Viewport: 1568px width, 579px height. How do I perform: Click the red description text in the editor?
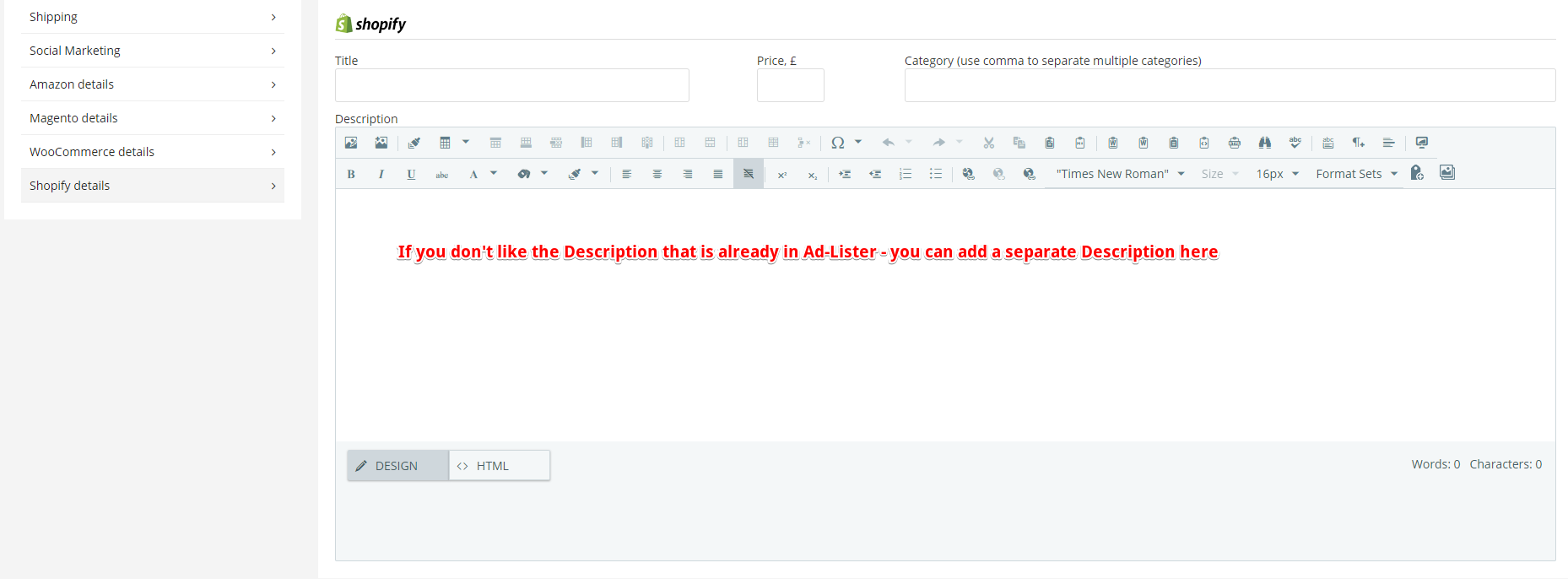pos(808,252)
